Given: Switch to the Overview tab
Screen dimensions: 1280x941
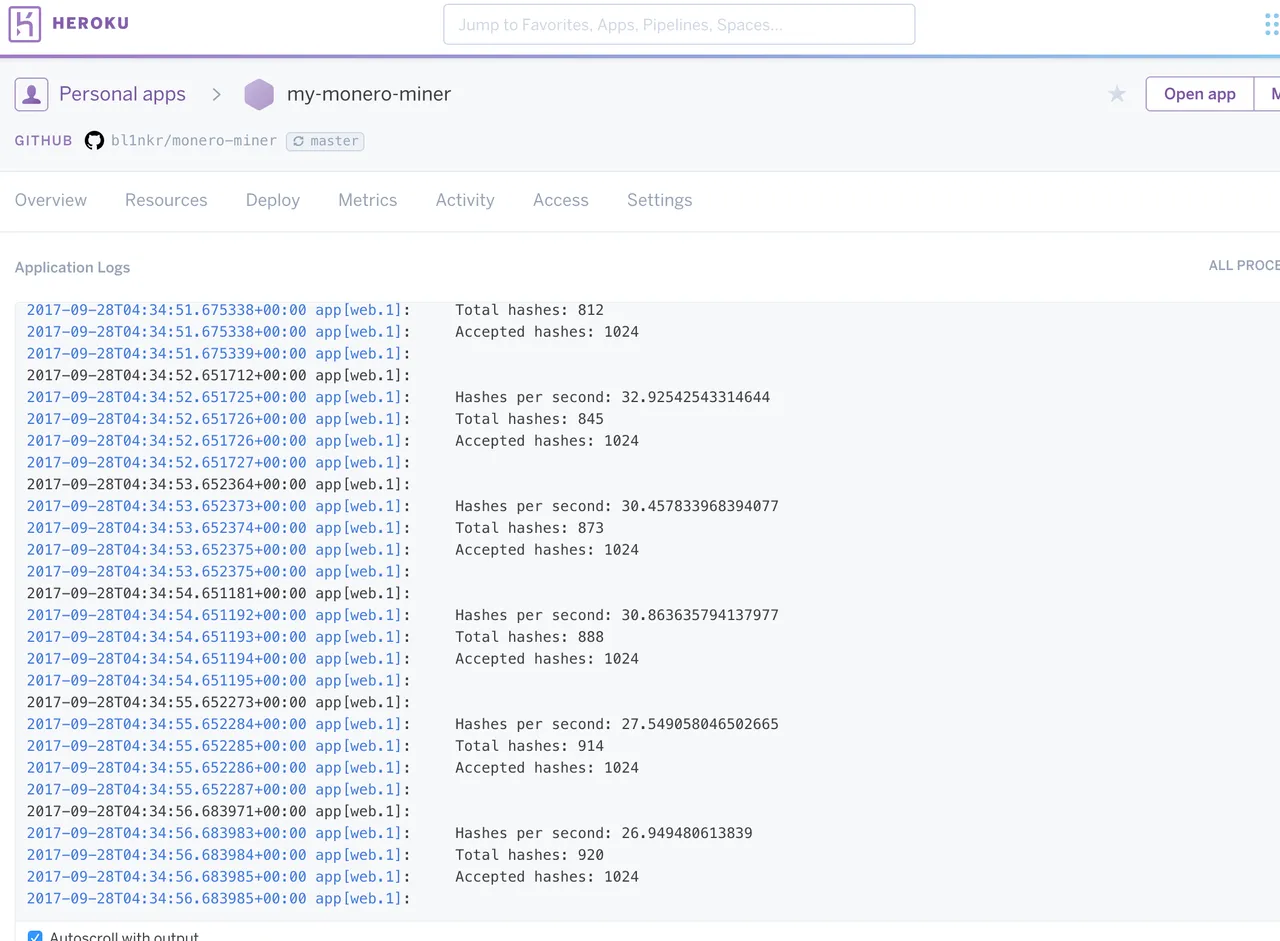Looking at the screenshot, I should [x=51, y=200].
